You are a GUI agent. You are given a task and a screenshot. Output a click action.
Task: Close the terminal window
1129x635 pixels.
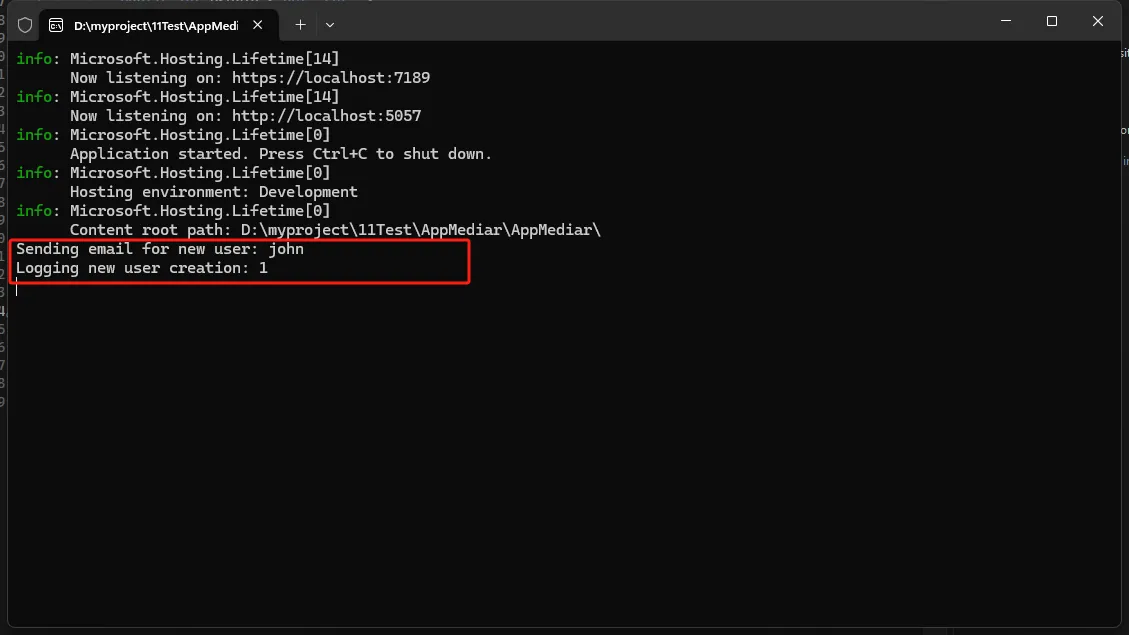[1098, 21]
